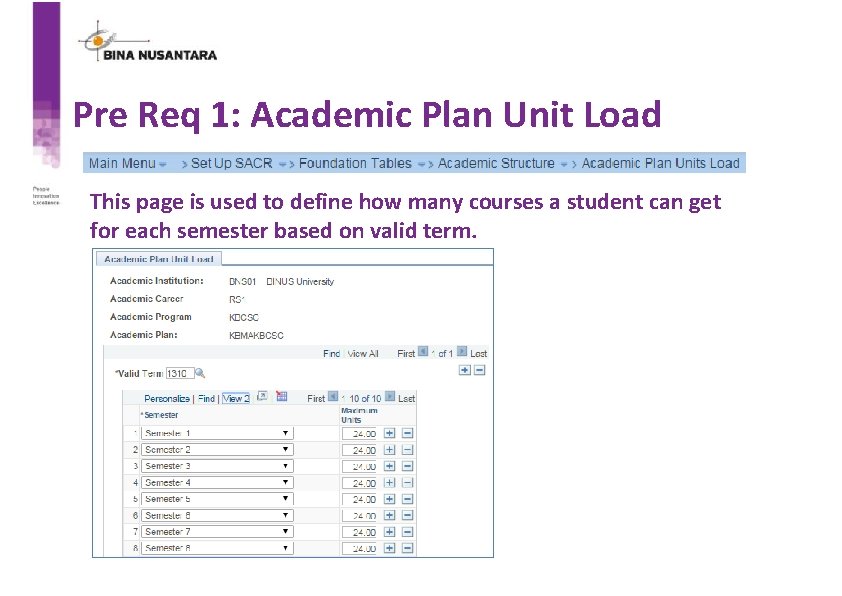Open the Set Up SACR breadcrumb menu
Image resolution: width=842 pixels, height=596 pixels.
pyautogui.click(x=231, y=163)
